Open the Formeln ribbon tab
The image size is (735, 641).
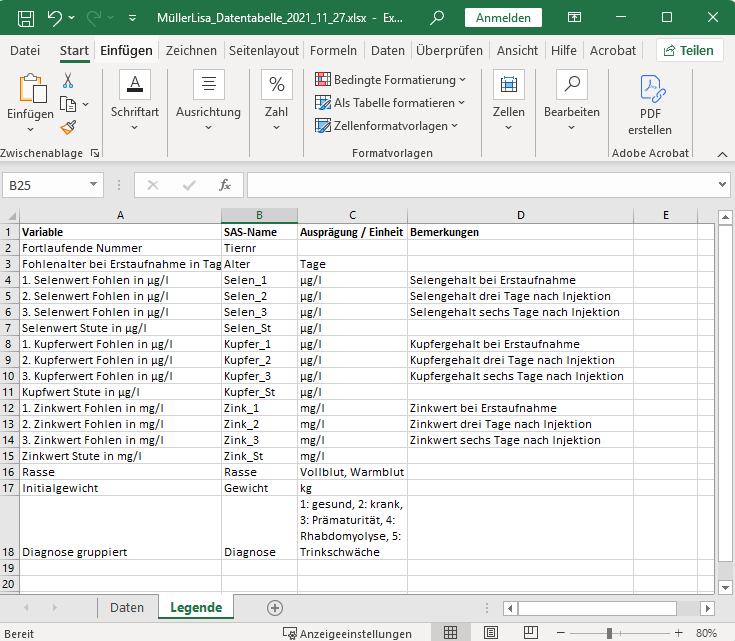point(333,51)
